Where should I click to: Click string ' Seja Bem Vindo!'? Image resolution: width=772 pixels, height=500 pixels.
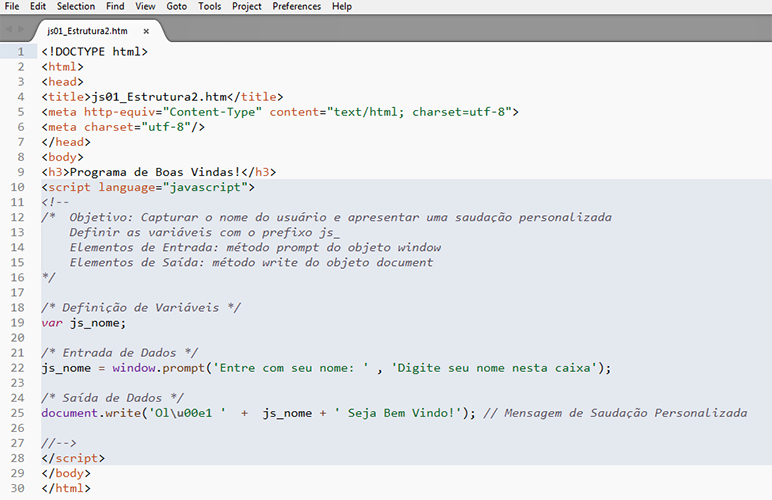point(398,413)
